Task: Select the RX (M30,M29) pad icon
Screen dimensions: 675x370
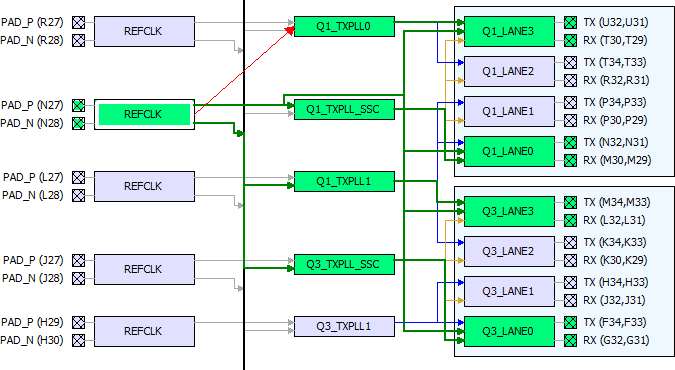Action: point(570,160)
